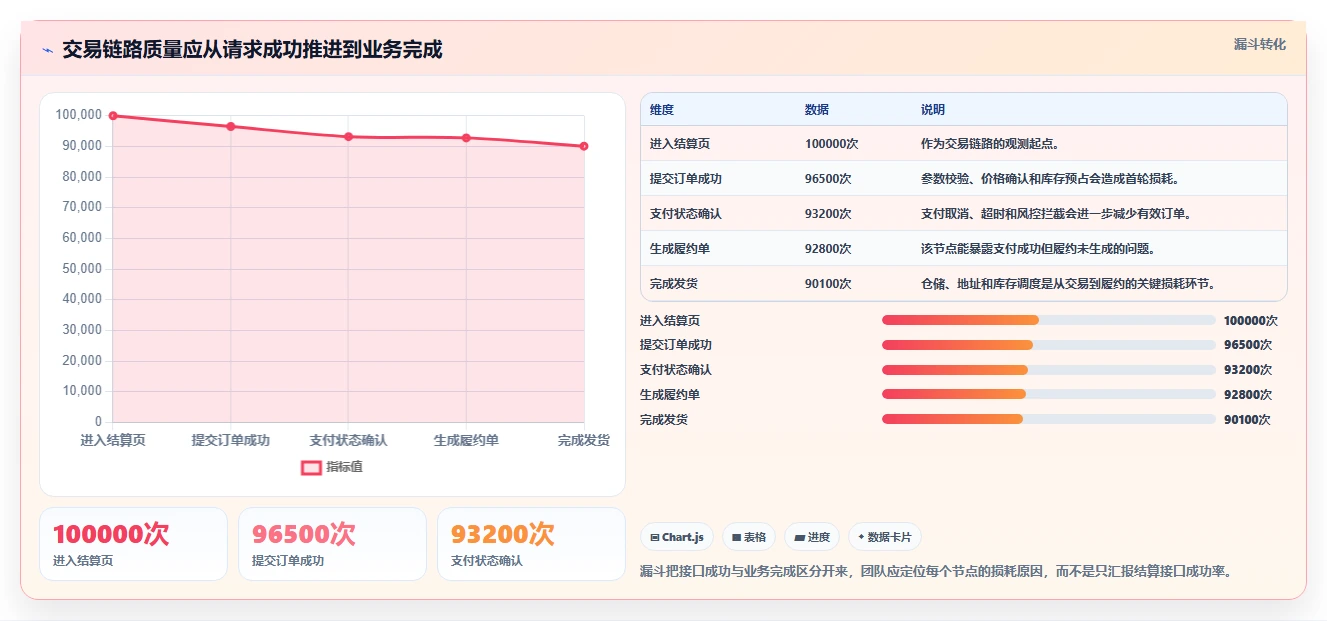Screen dimensions: 1327x621
Task: Click table data cell 93200次
Action: point(828,214)
